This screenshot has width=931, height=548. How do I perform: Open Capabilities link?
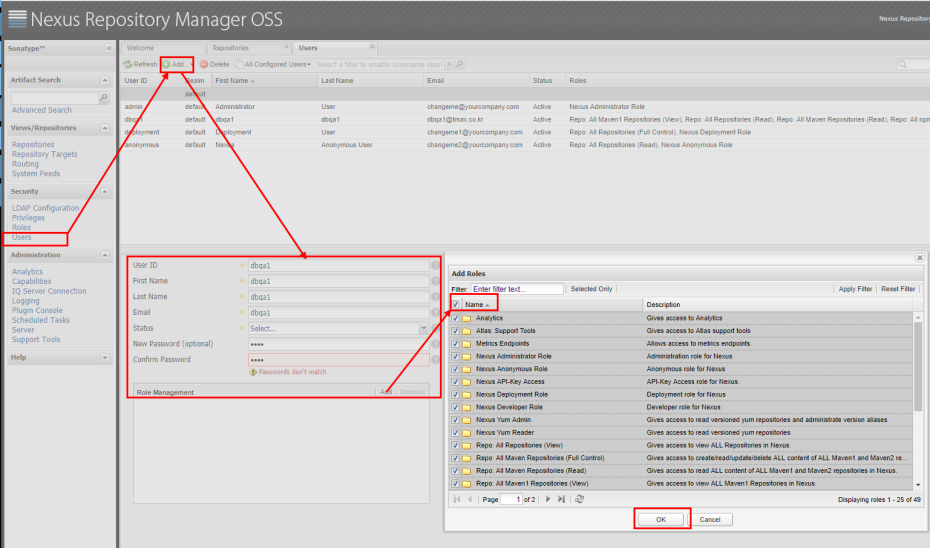coord(31,281)
